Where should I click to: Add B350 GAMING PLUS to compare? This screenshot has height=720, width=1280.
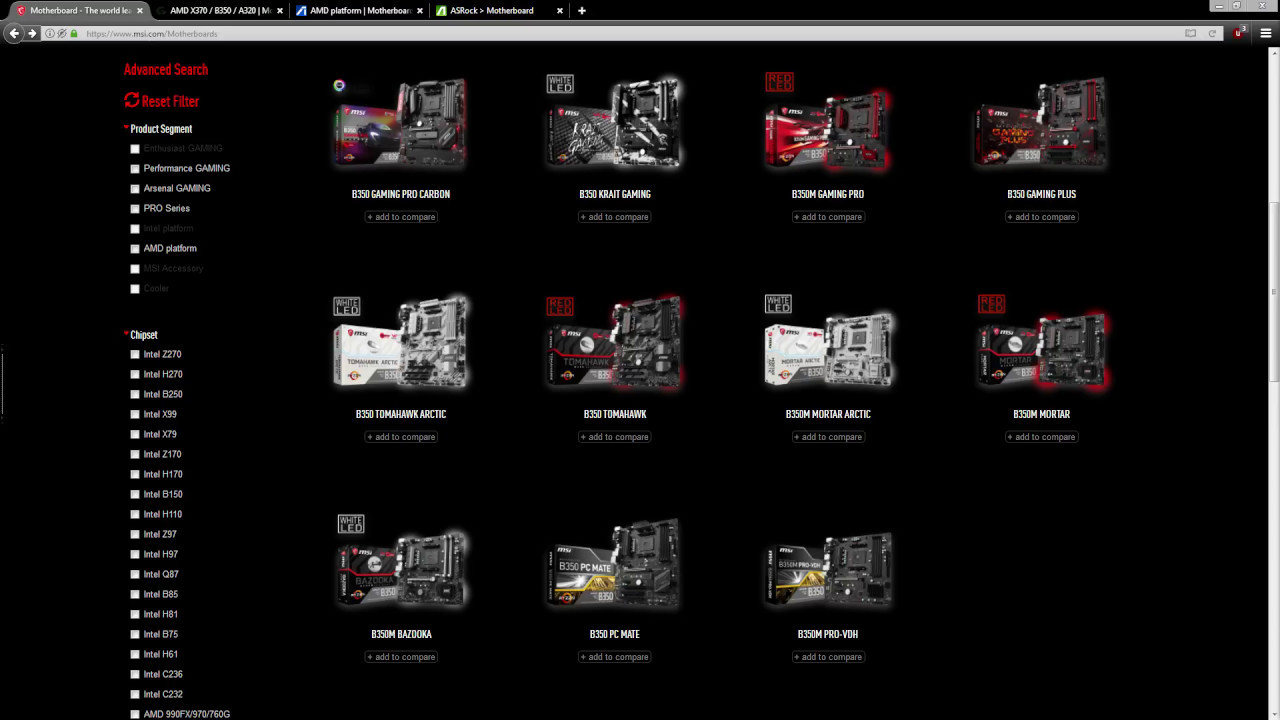pos(1041,217)
